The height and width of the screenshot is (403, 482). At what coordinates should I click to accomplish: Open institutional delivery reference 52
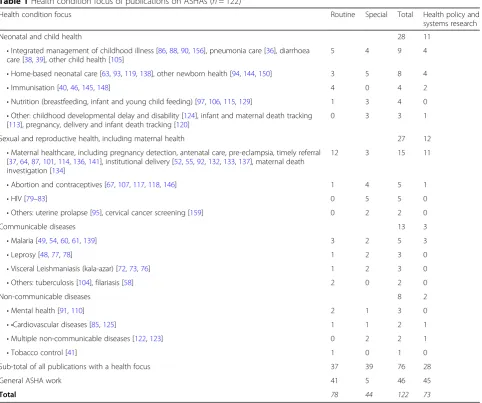point(178,162)
